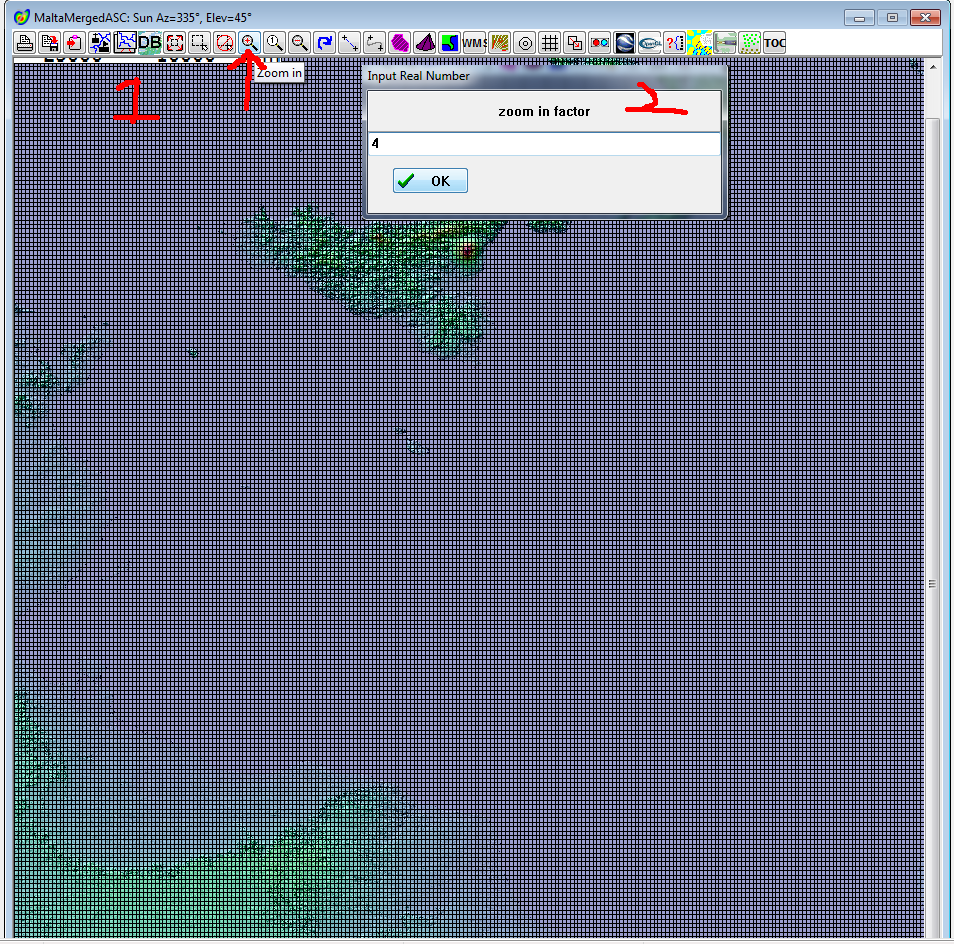The image size is (954, 944).
Task: Click the purple viewshed fan icon
Action: pos(425,43)
